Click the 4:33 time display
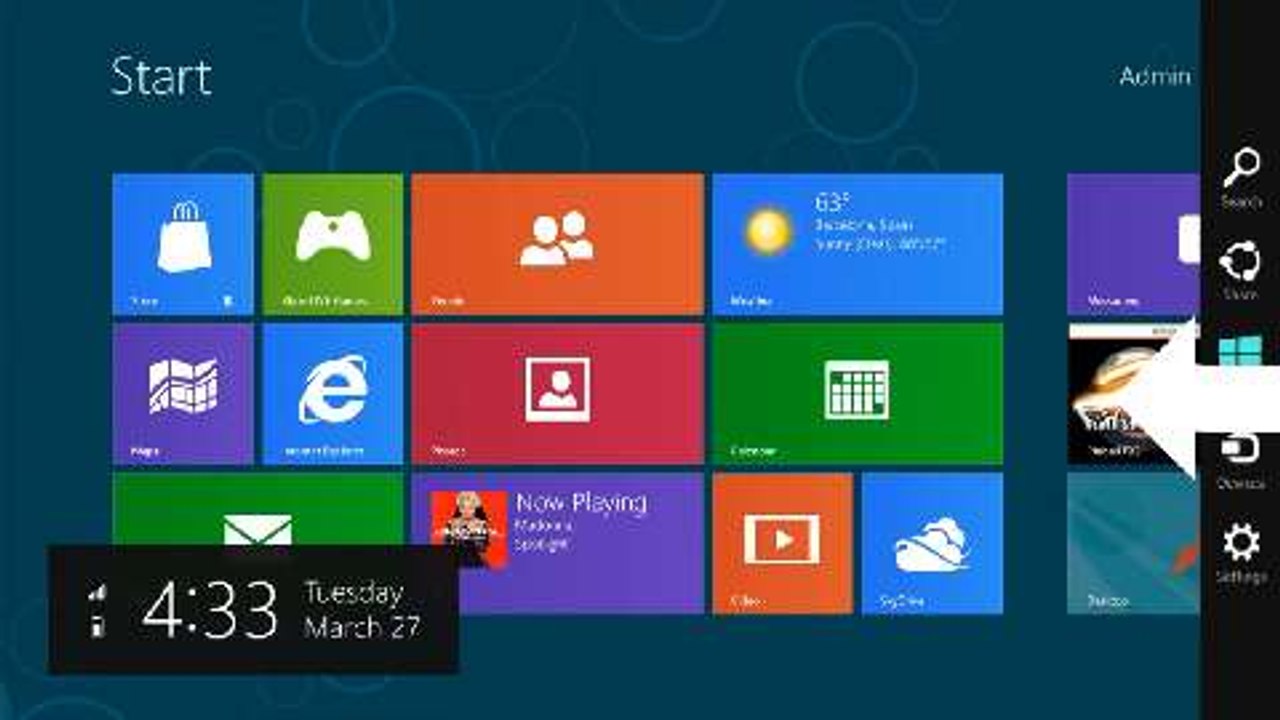Screen dimensions: 1280x720 pos(210,610)
